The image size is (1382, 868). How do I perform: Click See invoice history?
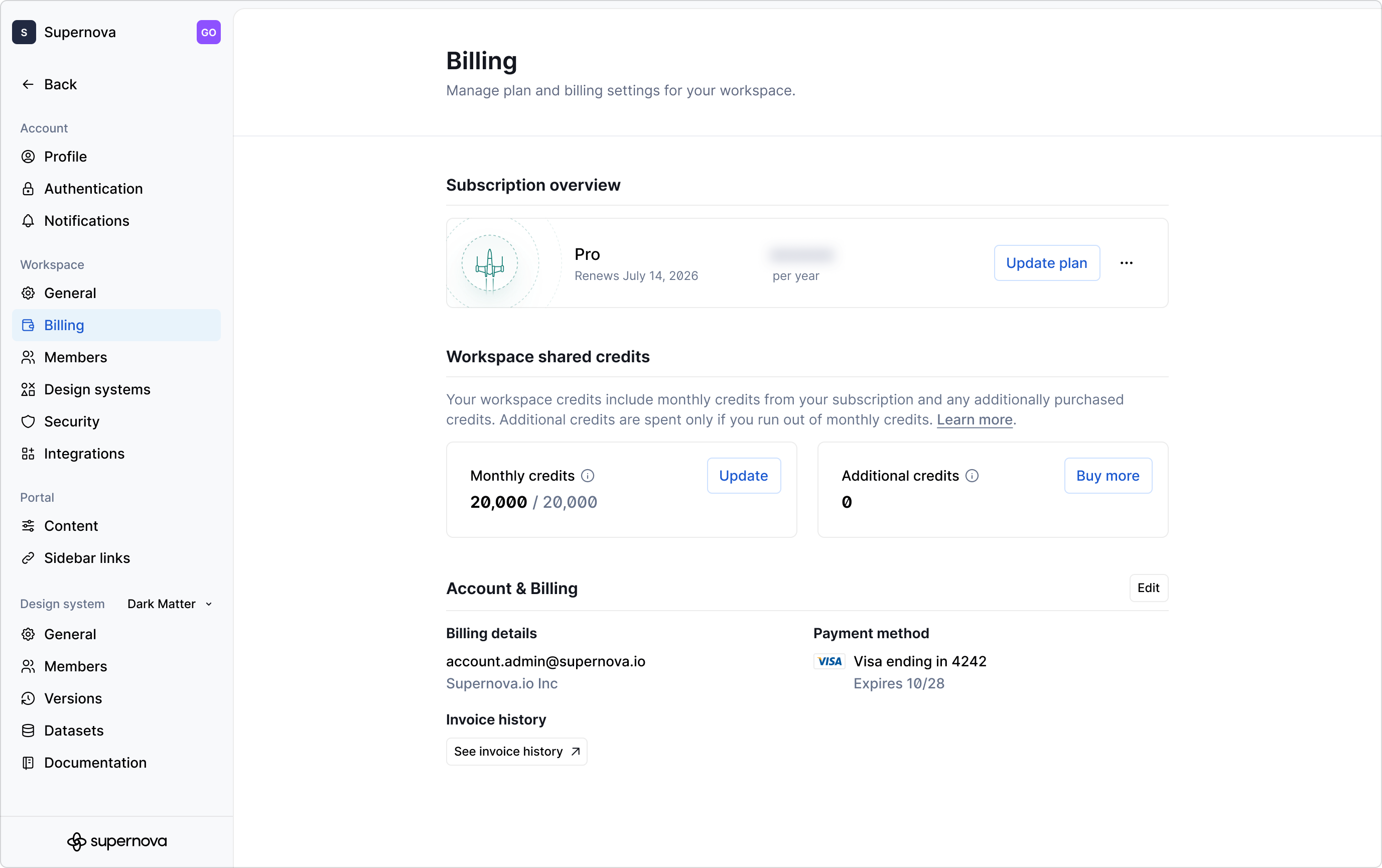pos(516,751)
